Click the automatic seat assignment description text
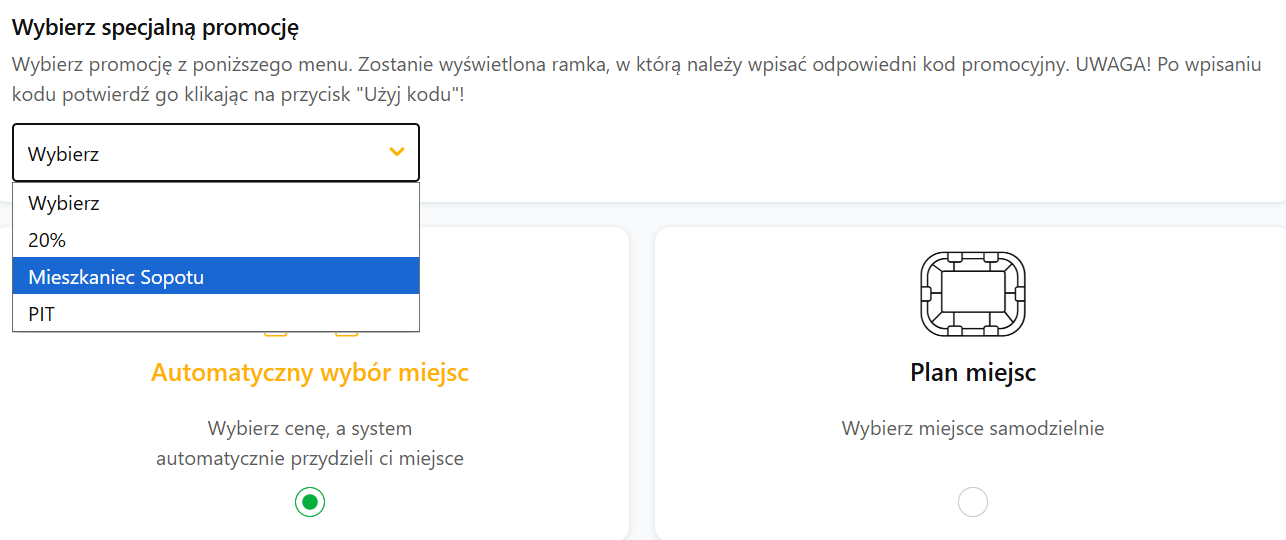Screen dimensions: 1286x540 pos(310,444)
